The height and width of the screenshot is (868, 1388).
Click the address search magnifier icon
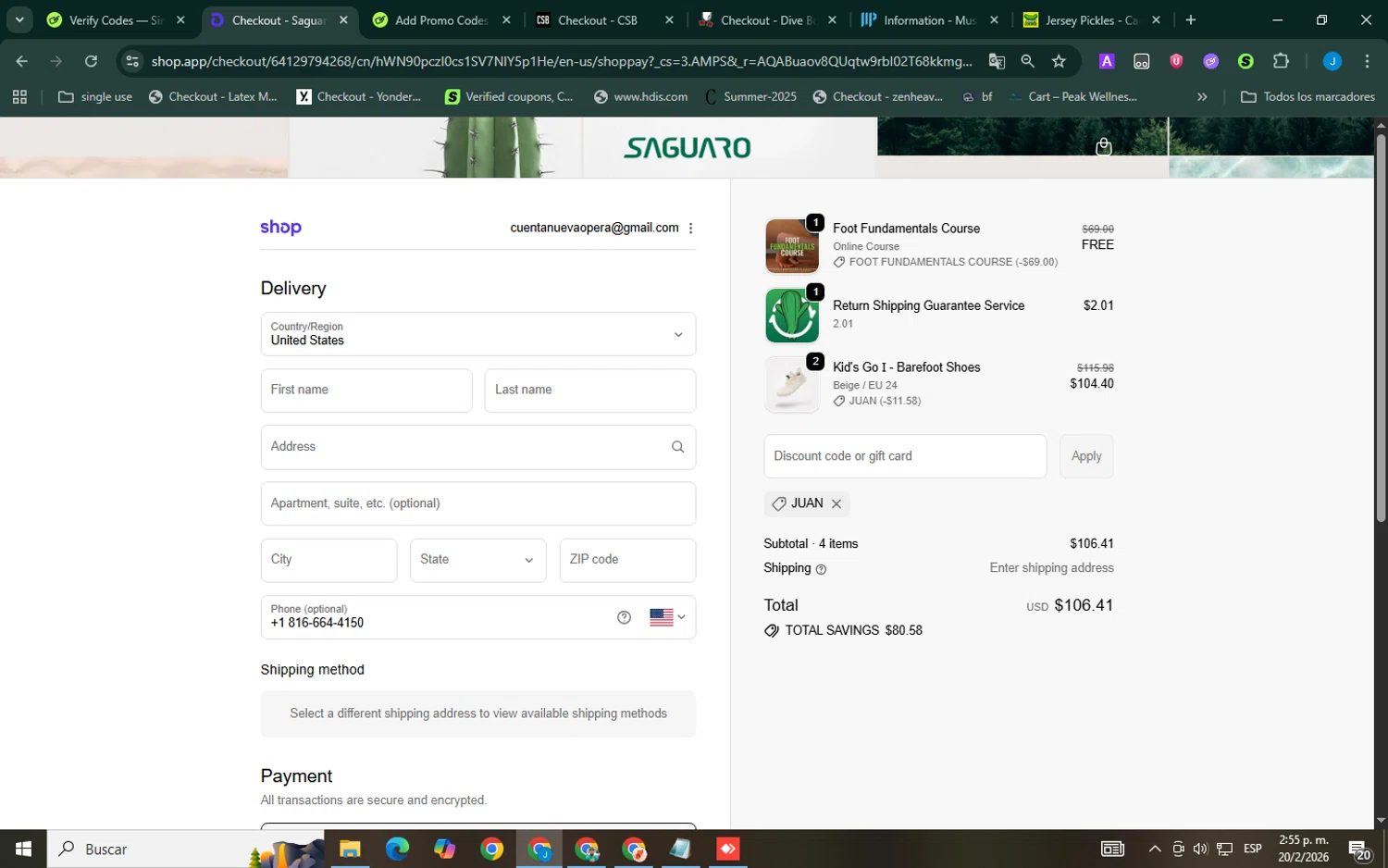[677, 447]
